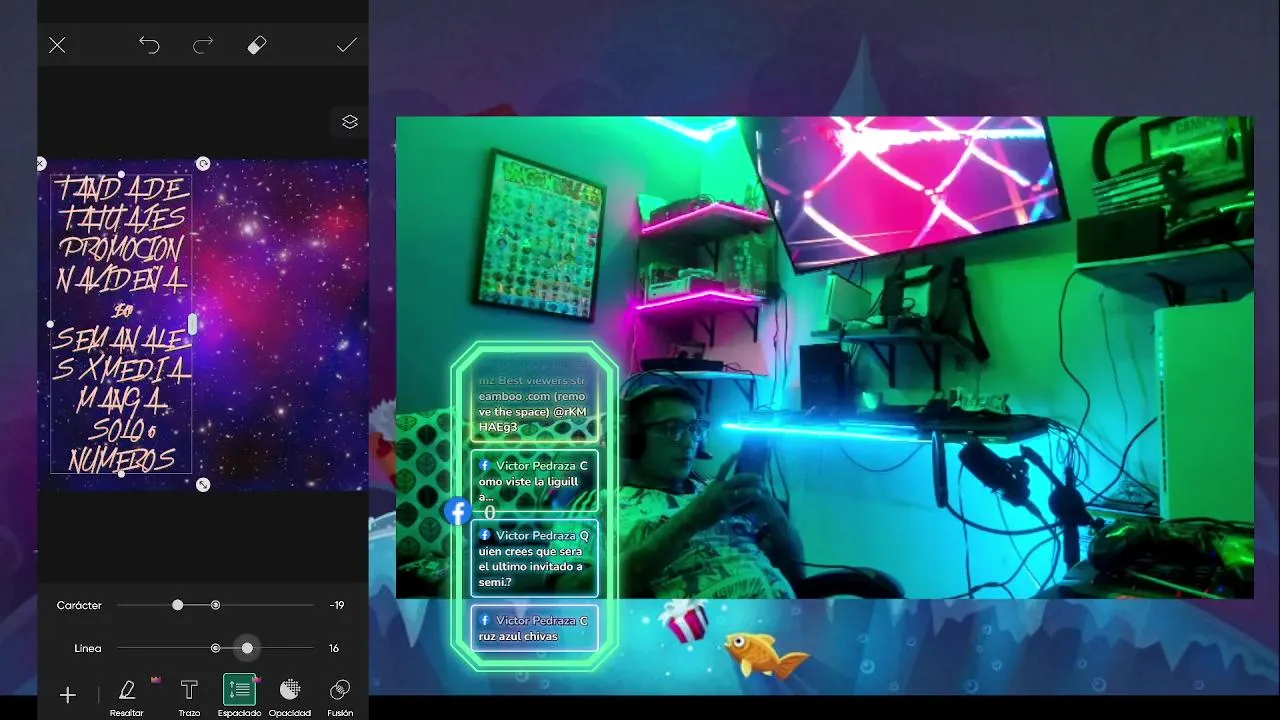Open the layers panel icon

tap(349, 122)
